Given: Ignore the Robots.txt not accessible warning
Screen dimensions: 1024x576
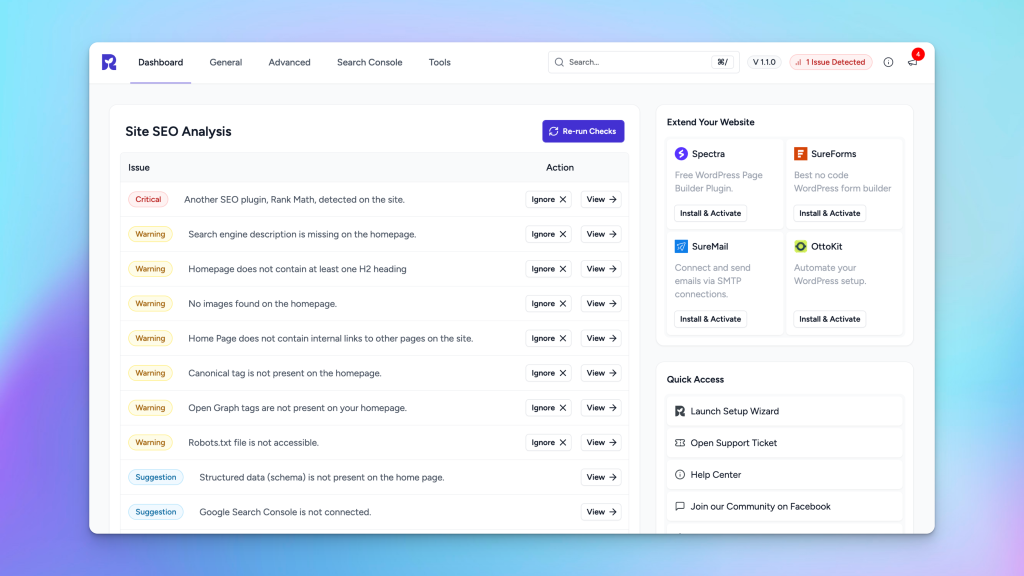Looking at the screenshot, I should point(549,442).
